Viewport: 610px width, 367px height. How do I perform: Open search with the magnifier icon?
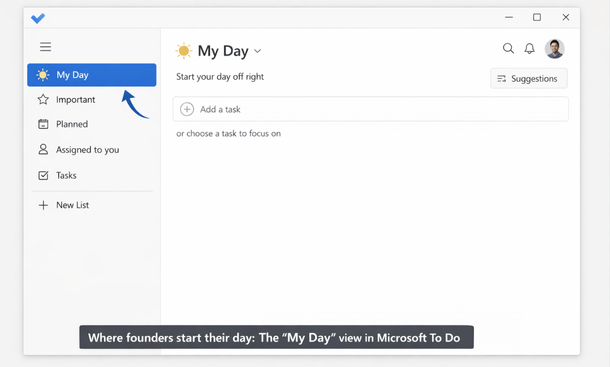[x=508, y=48]
